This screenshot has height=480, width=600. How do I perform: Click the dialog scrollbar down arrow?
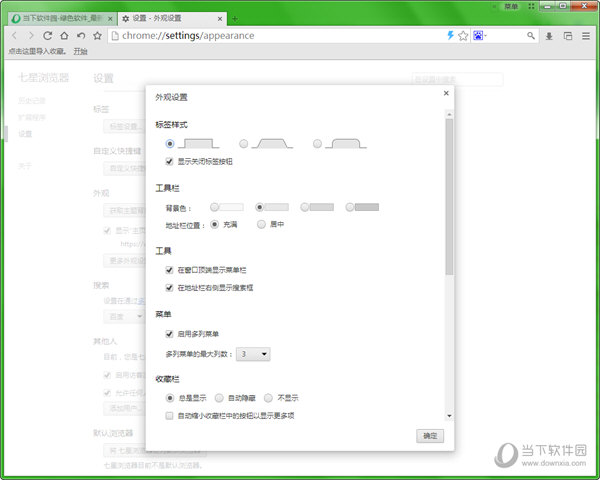point(449,416)
